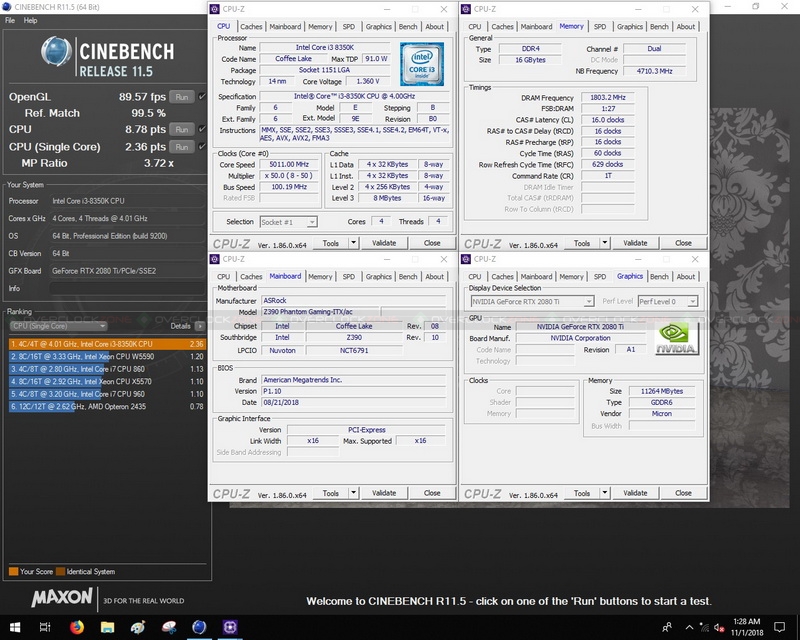Switch to Graphics tab in CPU-Z CPU-tab window

coord(379,27)
